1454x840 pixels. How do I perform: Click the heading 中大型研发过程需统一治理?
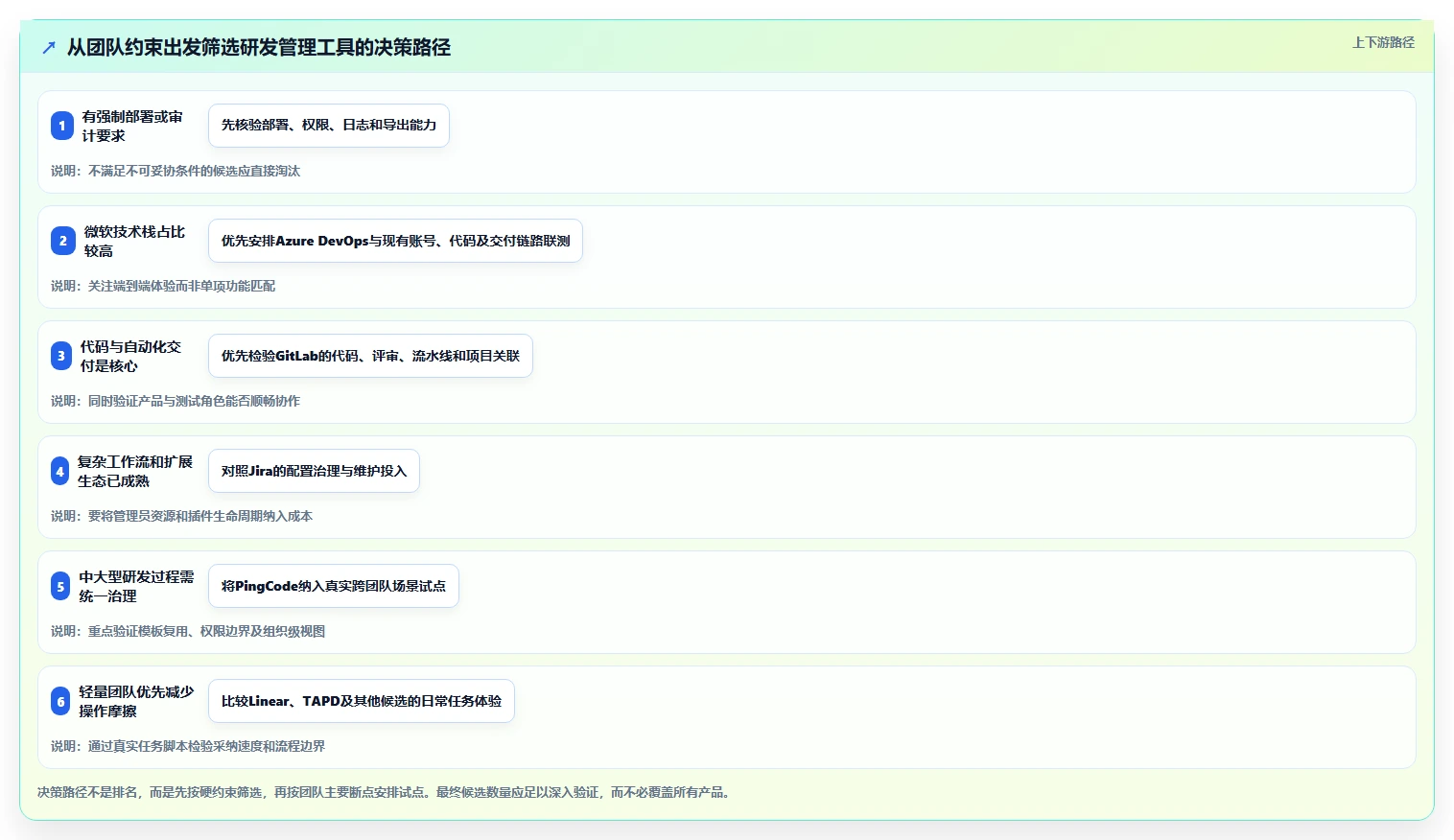(x=136, y=586)
